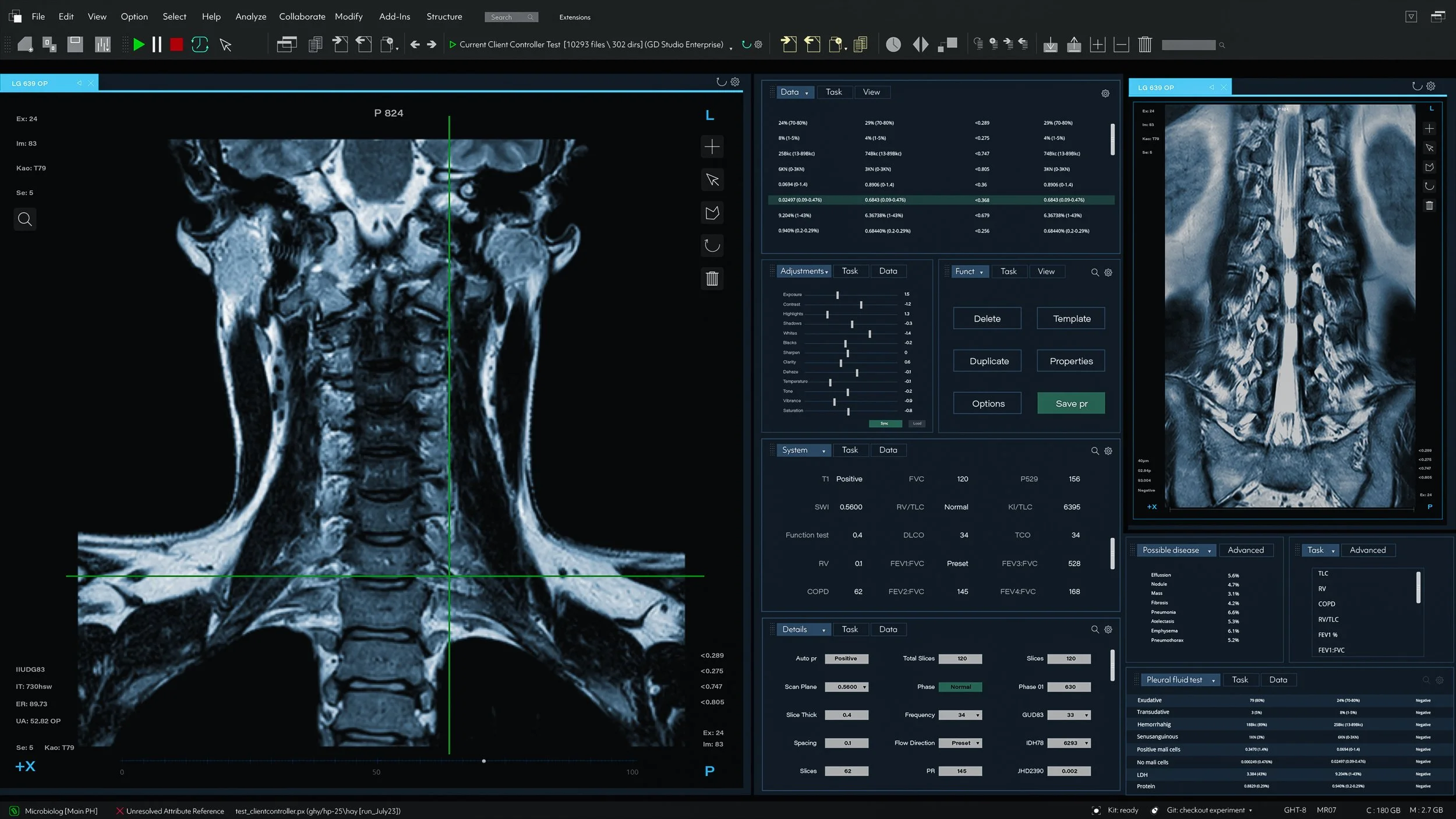Select the envelope tool on main viewer
Image resolution: width=1456 pixels, height=819 pixels.
tap(712, 213)
